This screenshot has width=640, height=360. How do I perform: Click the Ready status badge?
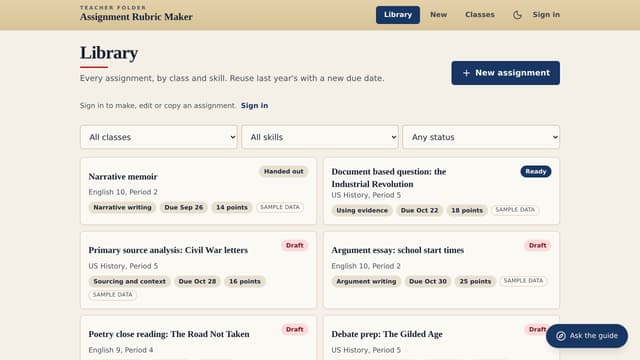point(536,171)
